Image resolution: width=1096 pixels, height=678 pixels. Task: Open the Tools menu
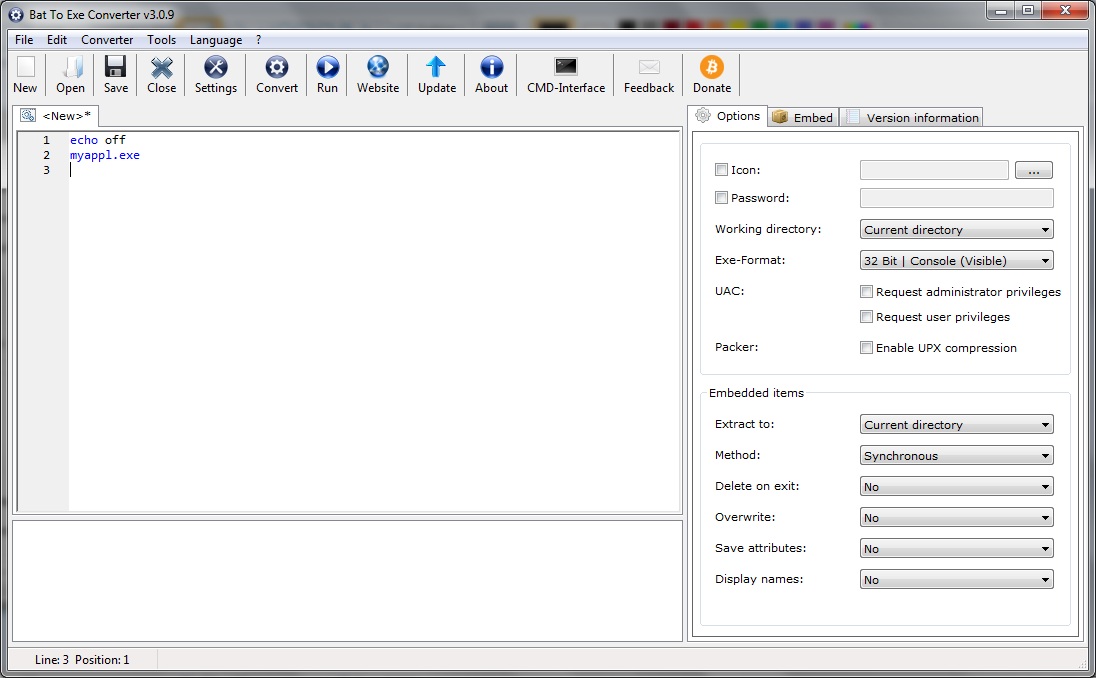161,40
